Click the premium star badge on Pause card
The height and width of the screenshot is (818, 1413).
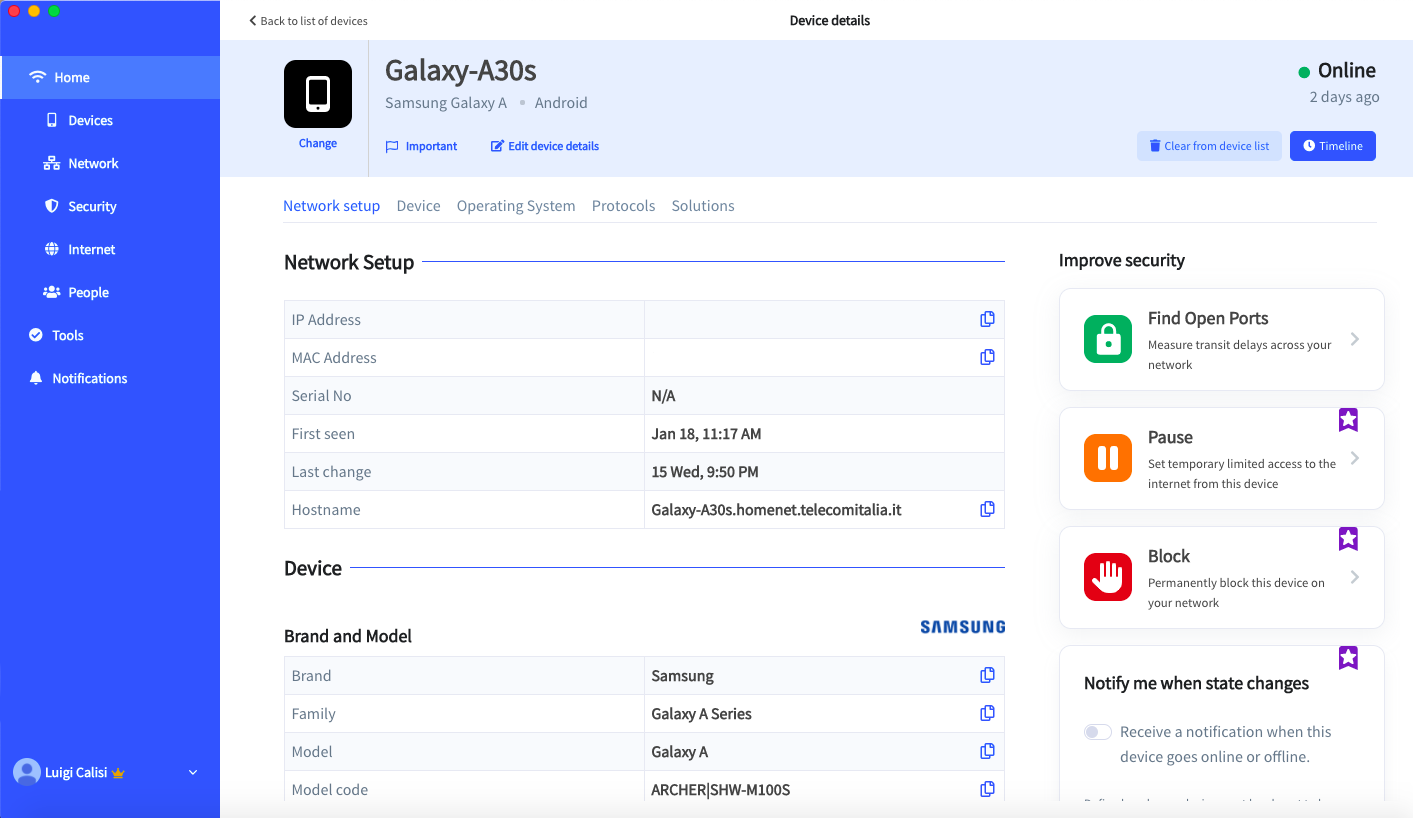click(x=1348, y=420)
